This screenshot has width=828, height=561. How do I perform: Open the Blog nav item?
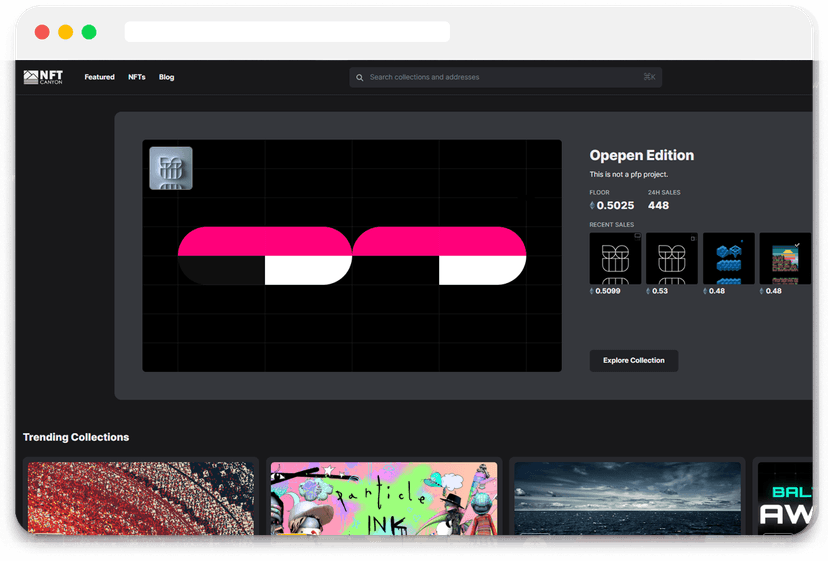pos(166,77)
